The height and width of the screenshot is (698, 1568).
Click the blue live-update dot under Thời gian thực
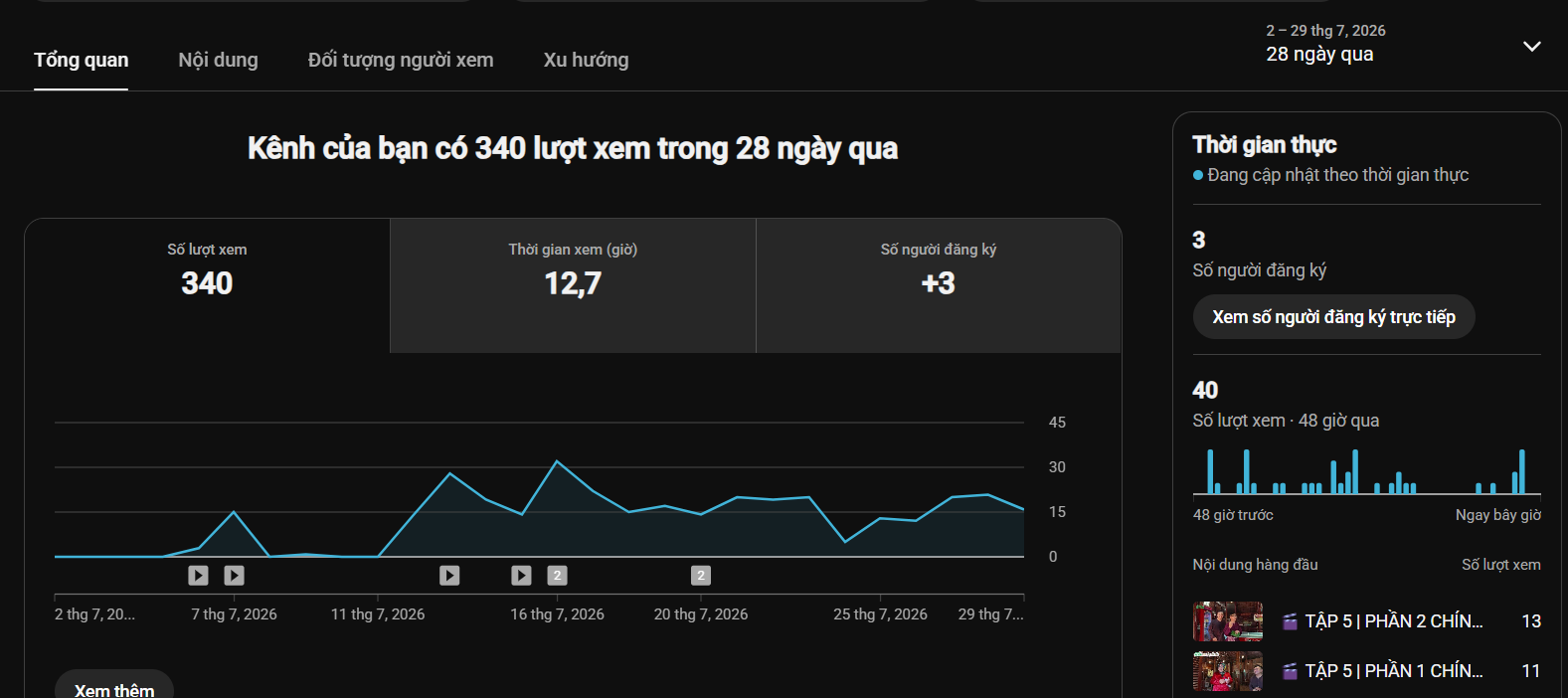[1198, 175]
